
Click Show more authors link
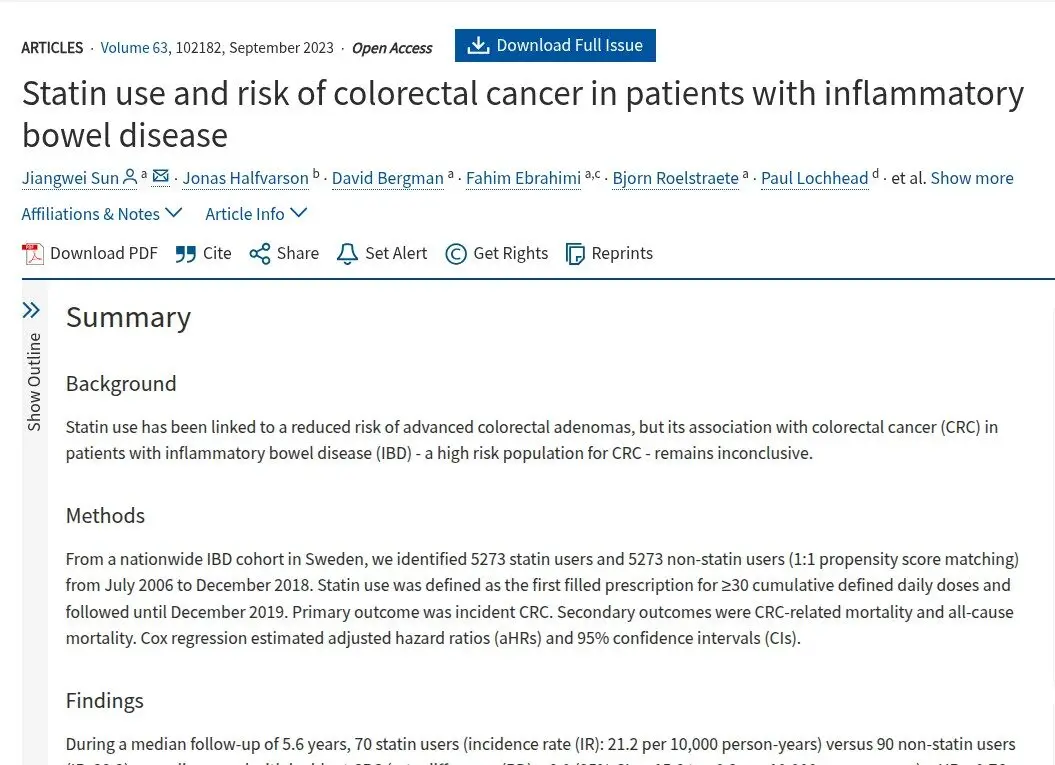(x=972, y=178)
